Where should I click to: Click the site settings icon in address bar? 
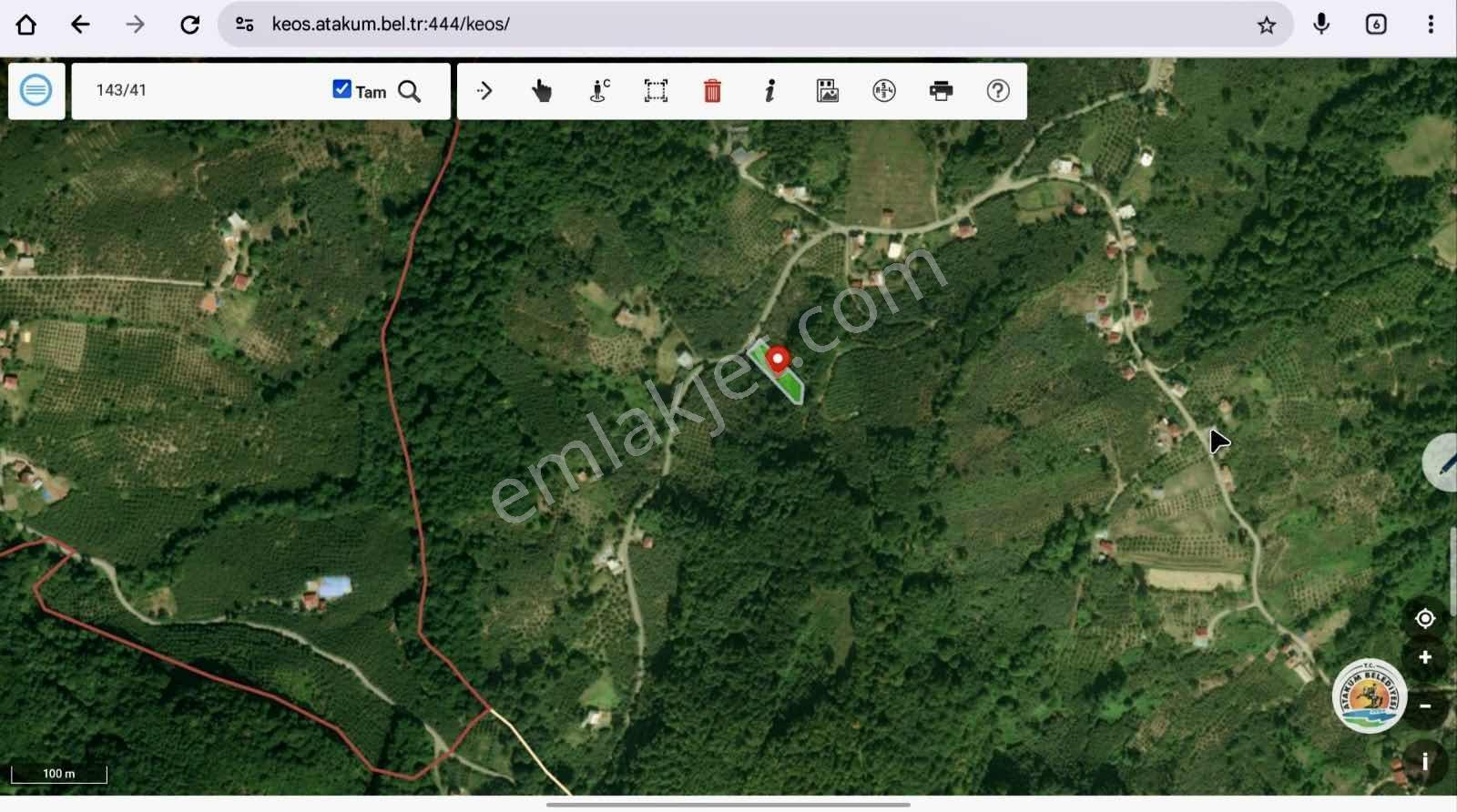pyautogui.click(x=245, y=25)
